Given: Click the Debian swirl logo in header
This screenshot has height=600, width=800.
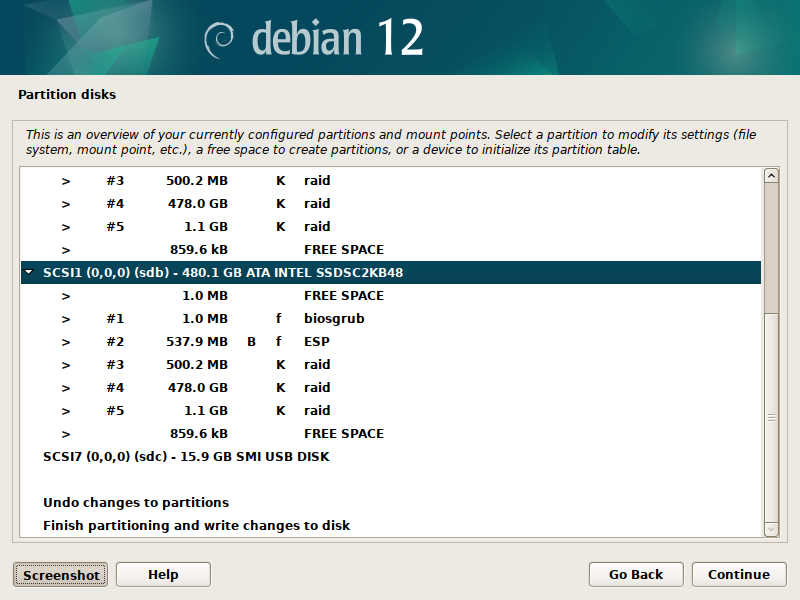Looking at the screenshot, I should click(x=220, y=39).
